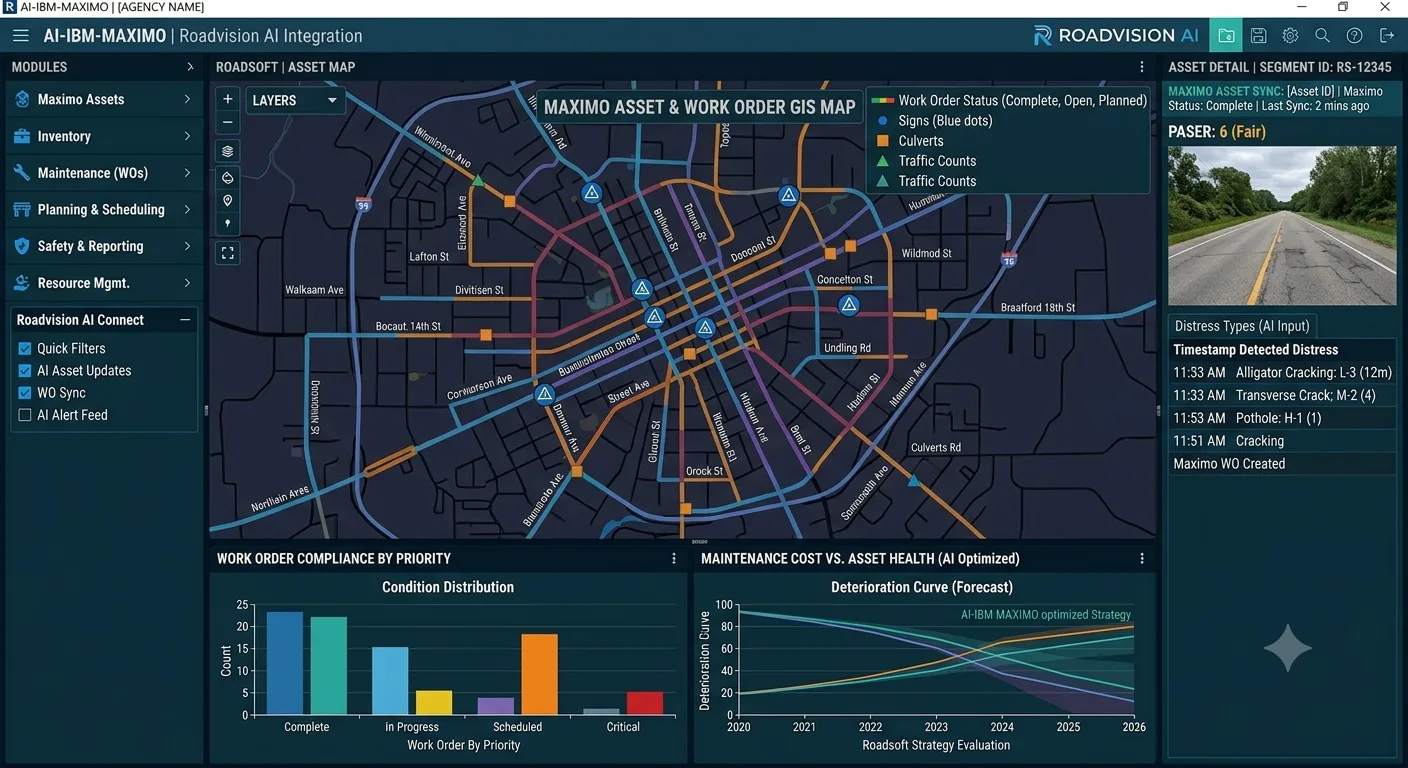Click blue triangle marker near Culverts Rd
Viewport: 1408px width, 768px height.
913,481
